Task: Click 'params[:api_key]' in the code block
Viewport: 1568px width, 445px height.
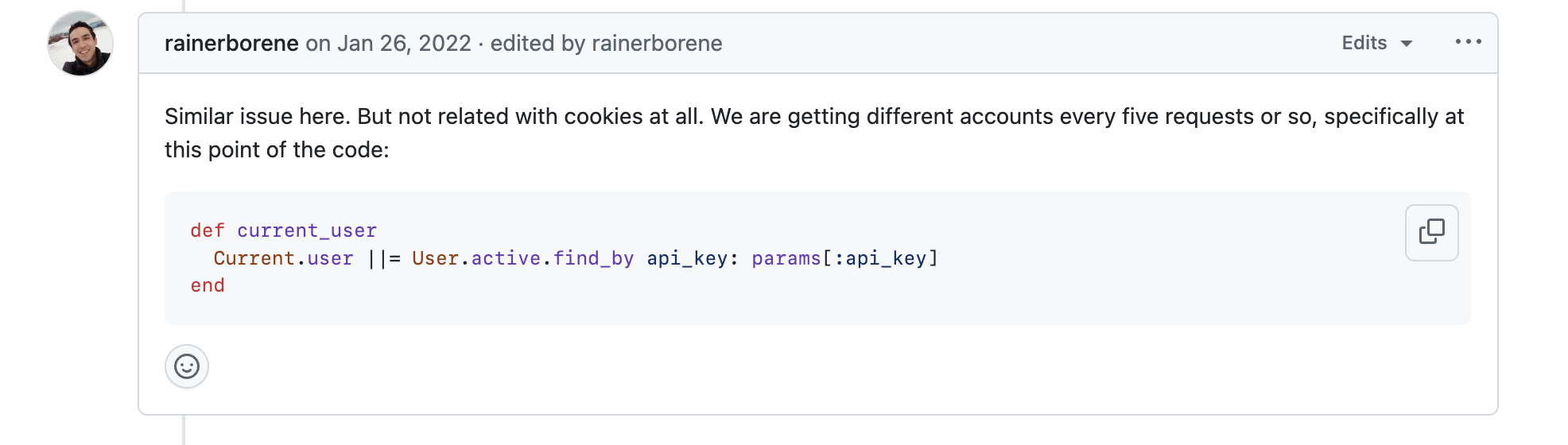Action: 844,258
